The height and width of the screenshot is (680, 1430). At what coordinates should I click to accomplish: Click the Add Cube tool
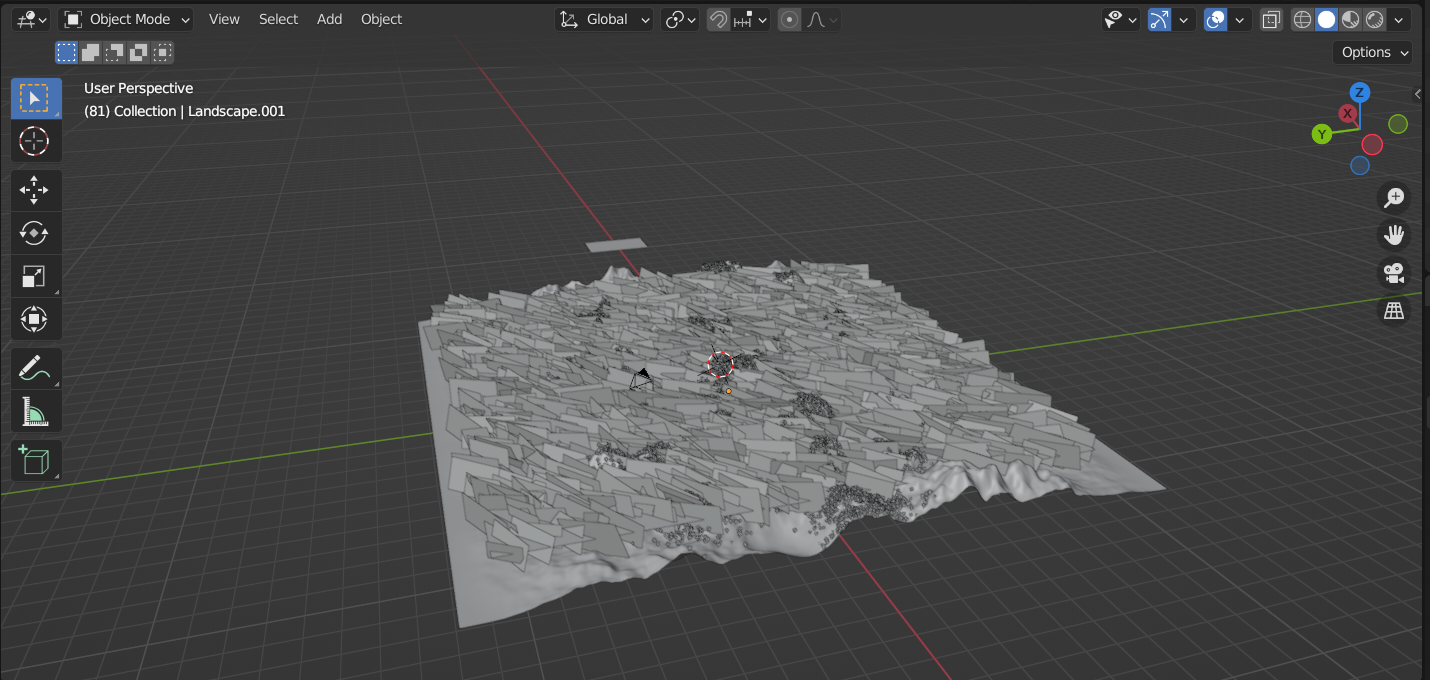point(35,461)
